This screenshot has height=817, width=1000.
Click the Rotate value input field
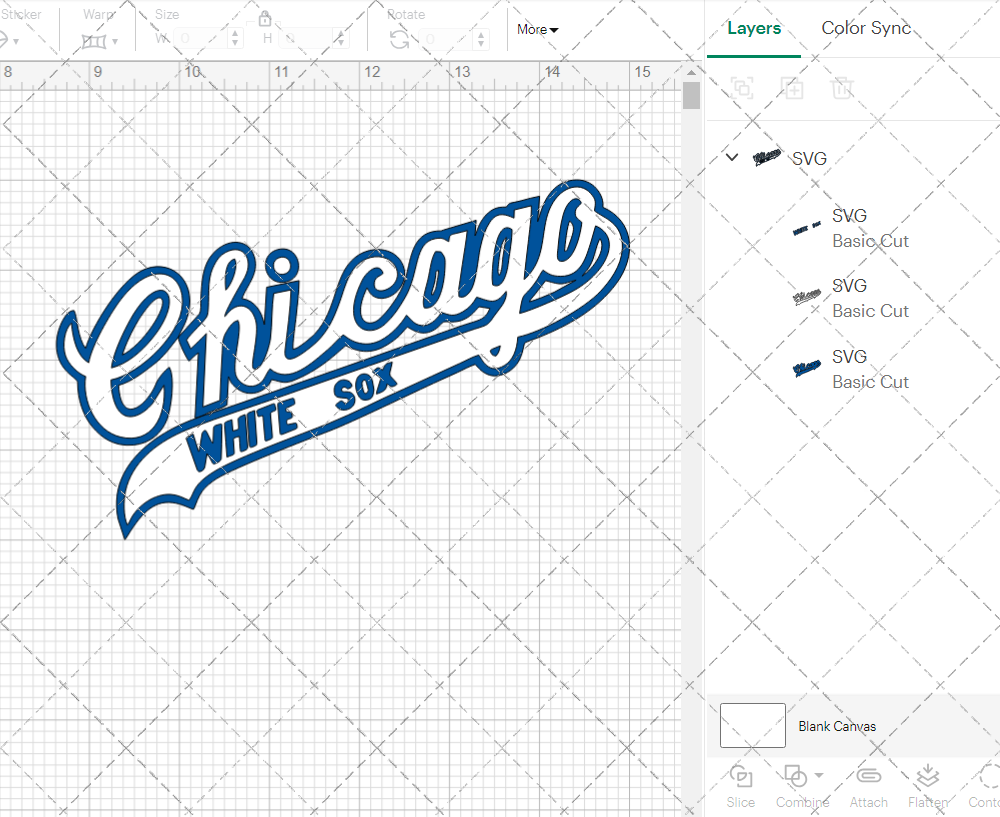coord(446,40)
